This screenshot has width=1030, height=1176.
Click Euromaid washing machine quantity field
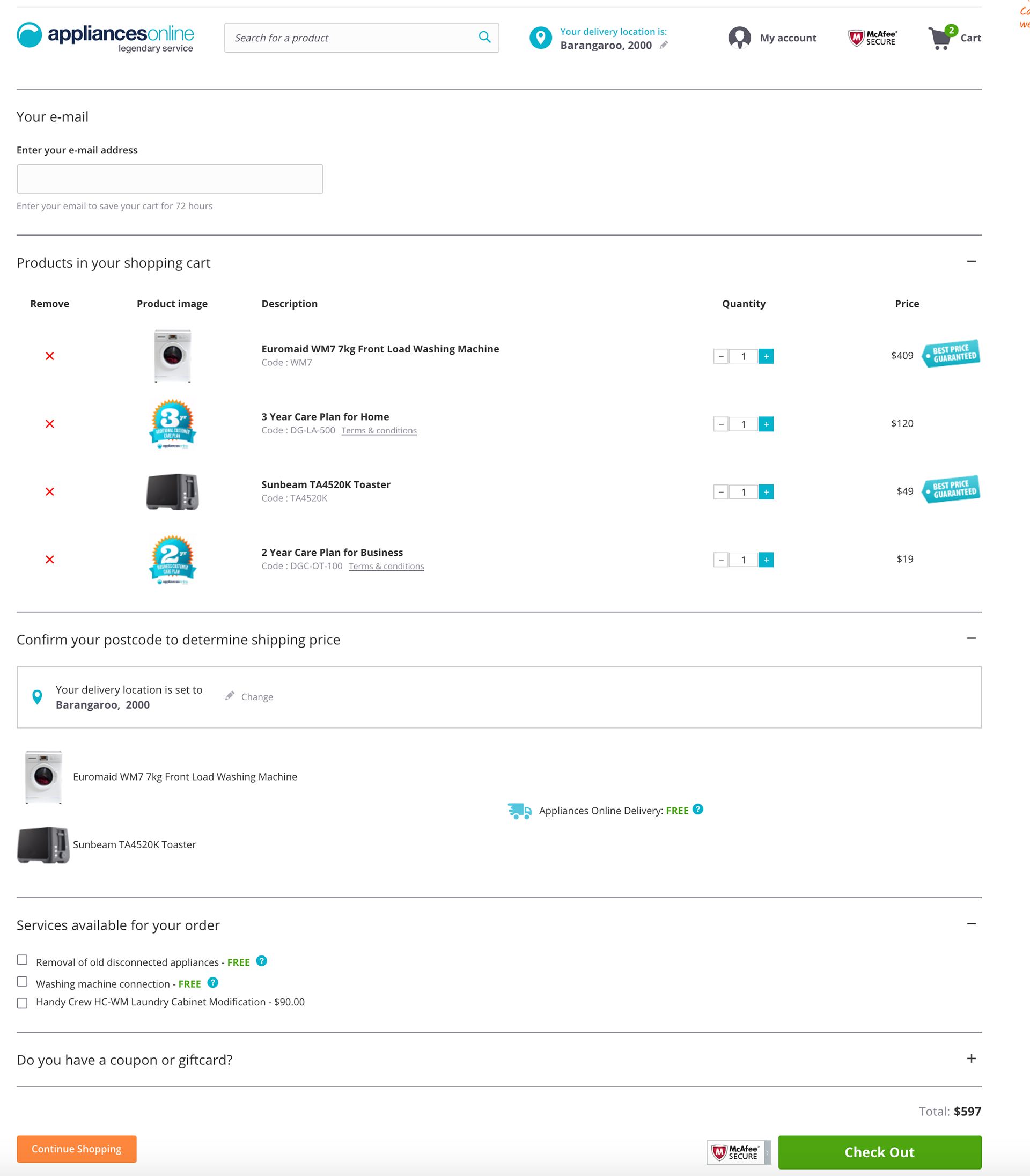click(x=743, y=356)
